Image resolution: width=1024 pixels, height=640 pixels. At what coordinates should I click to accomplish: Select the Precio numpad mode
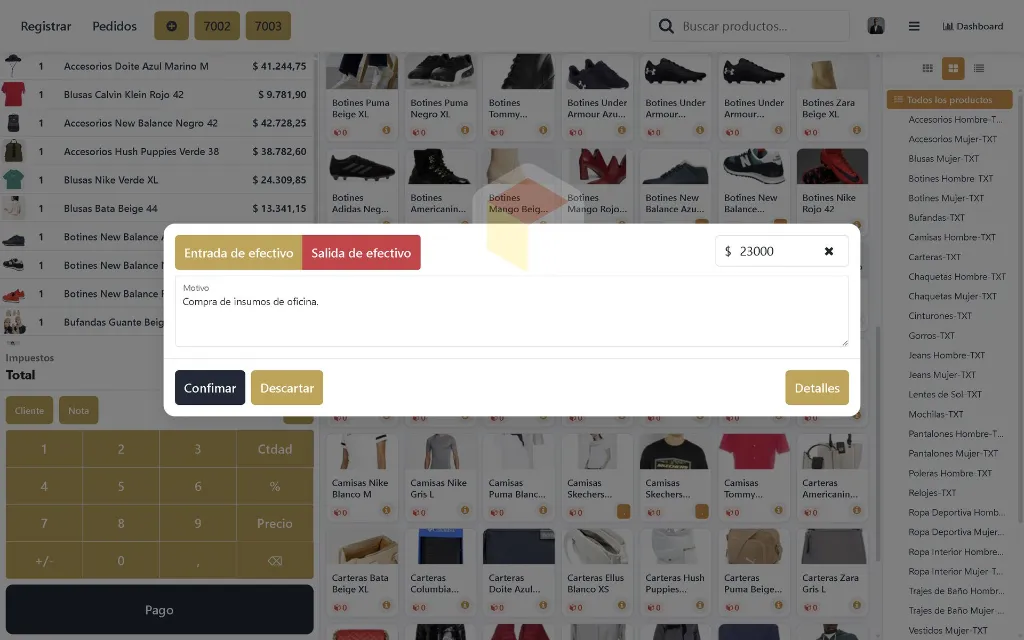point(275,523)
